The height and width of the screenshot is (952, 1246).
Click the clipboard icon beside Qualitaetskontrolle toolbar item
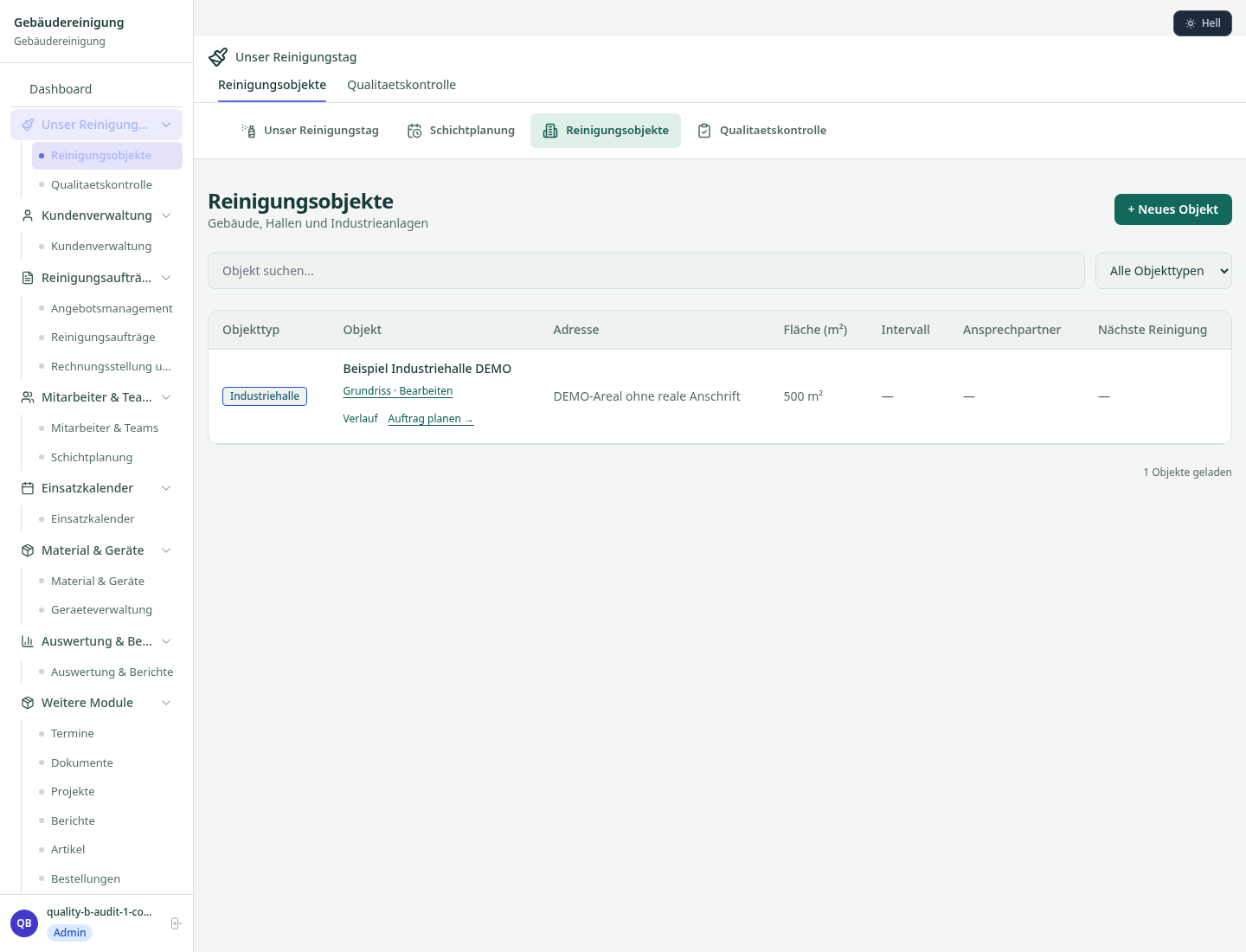pos(704,131)
